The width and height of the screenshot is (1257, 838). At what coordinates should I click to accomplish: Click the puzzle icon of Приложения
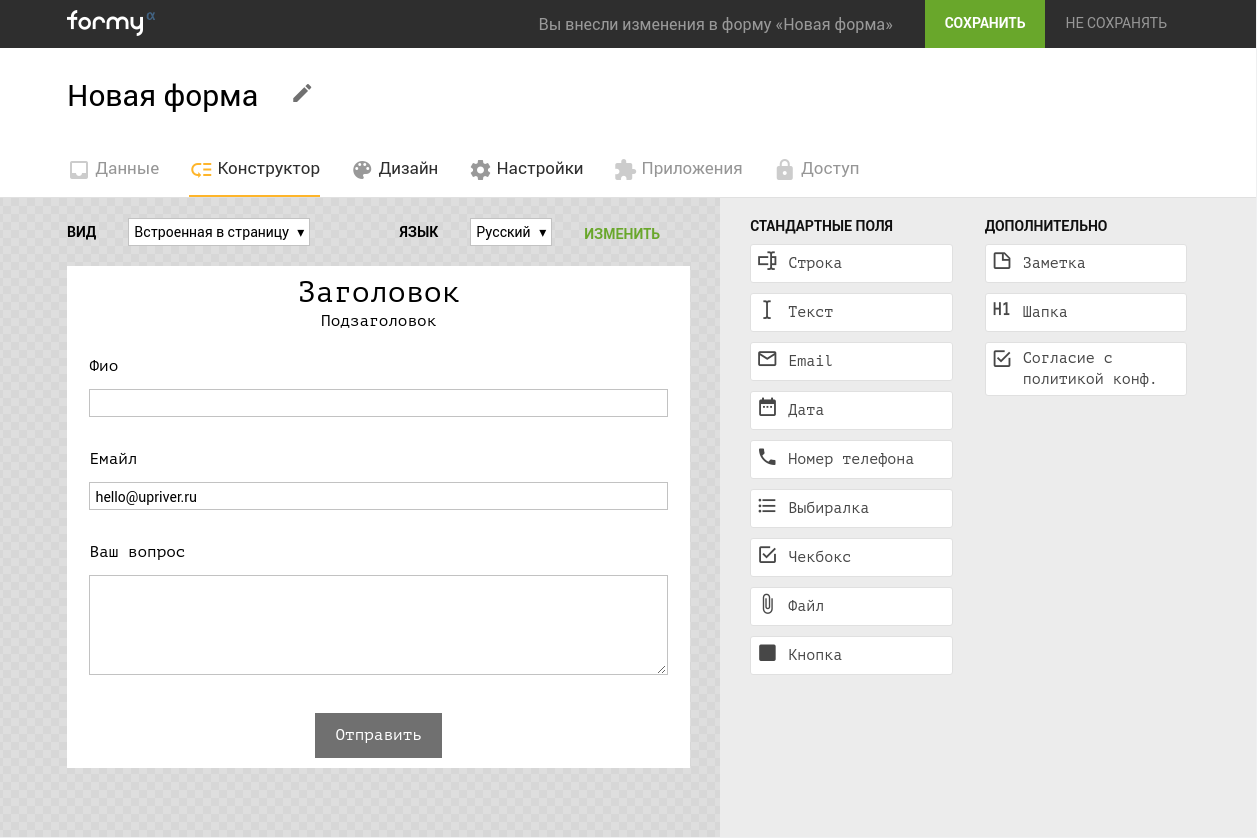pos(625,169)
